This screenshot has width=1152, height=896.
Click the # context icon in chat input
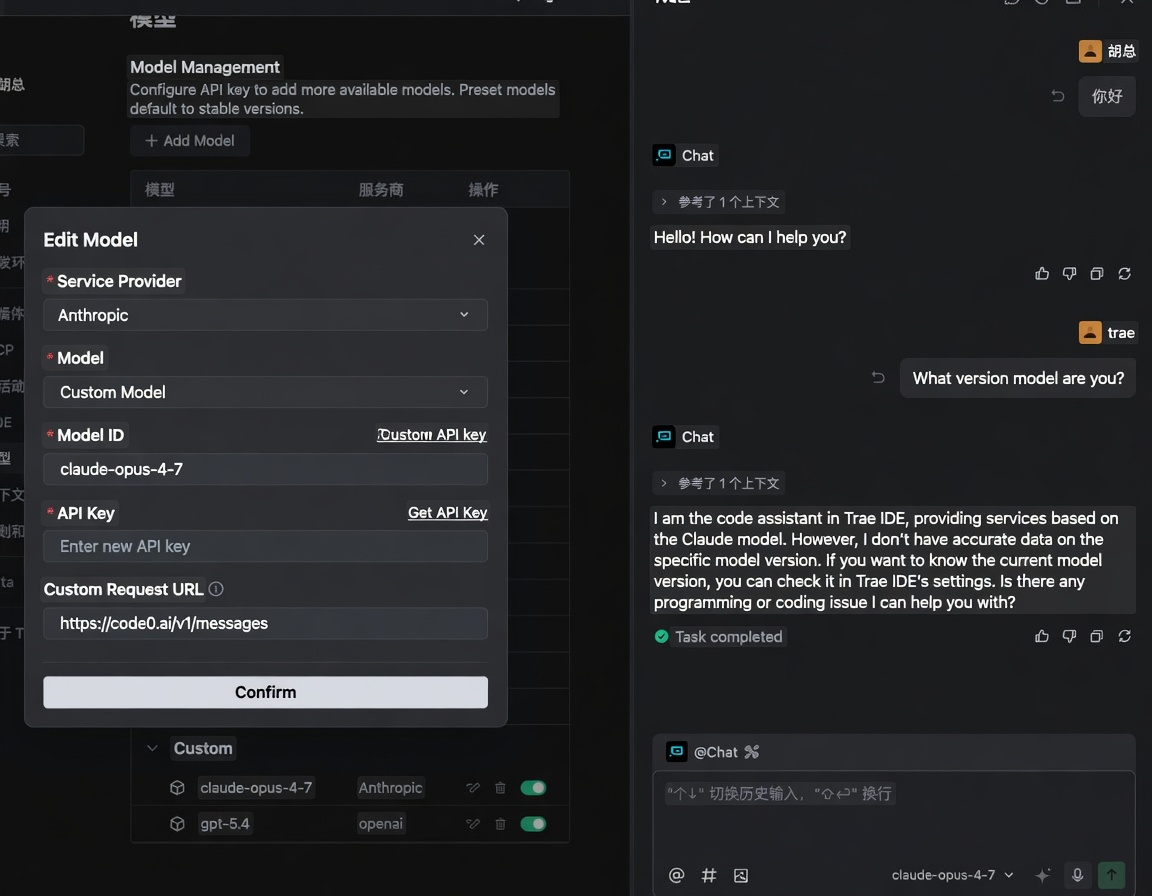(x=709, y=875)
